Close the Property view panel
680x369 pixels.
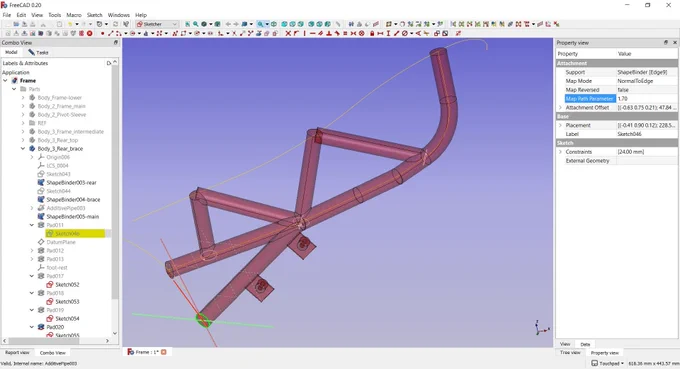click(675, 42)
